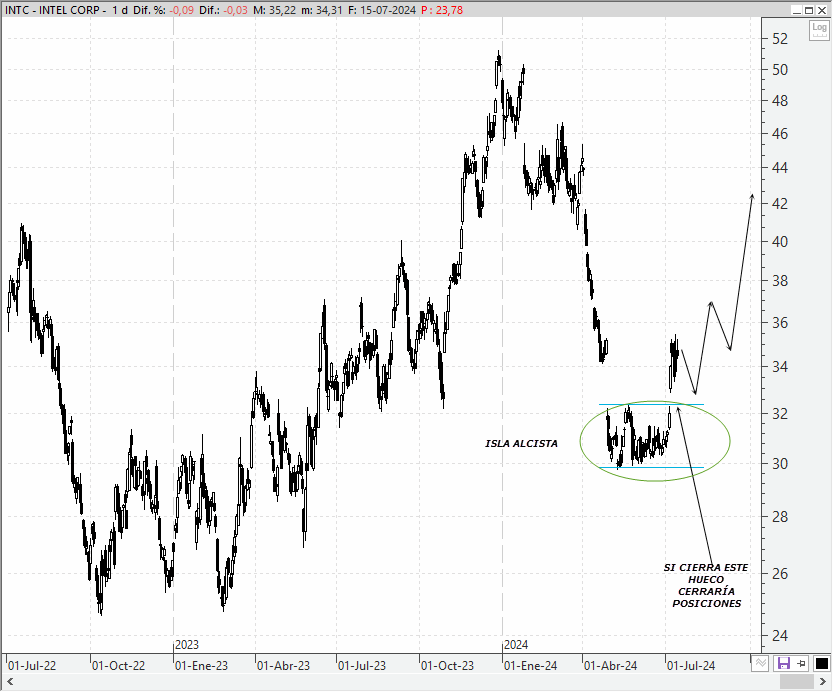The image size is (833, 692).
Task: Click the '01-Ene-23' date label
Action: [x=201, y=665]
